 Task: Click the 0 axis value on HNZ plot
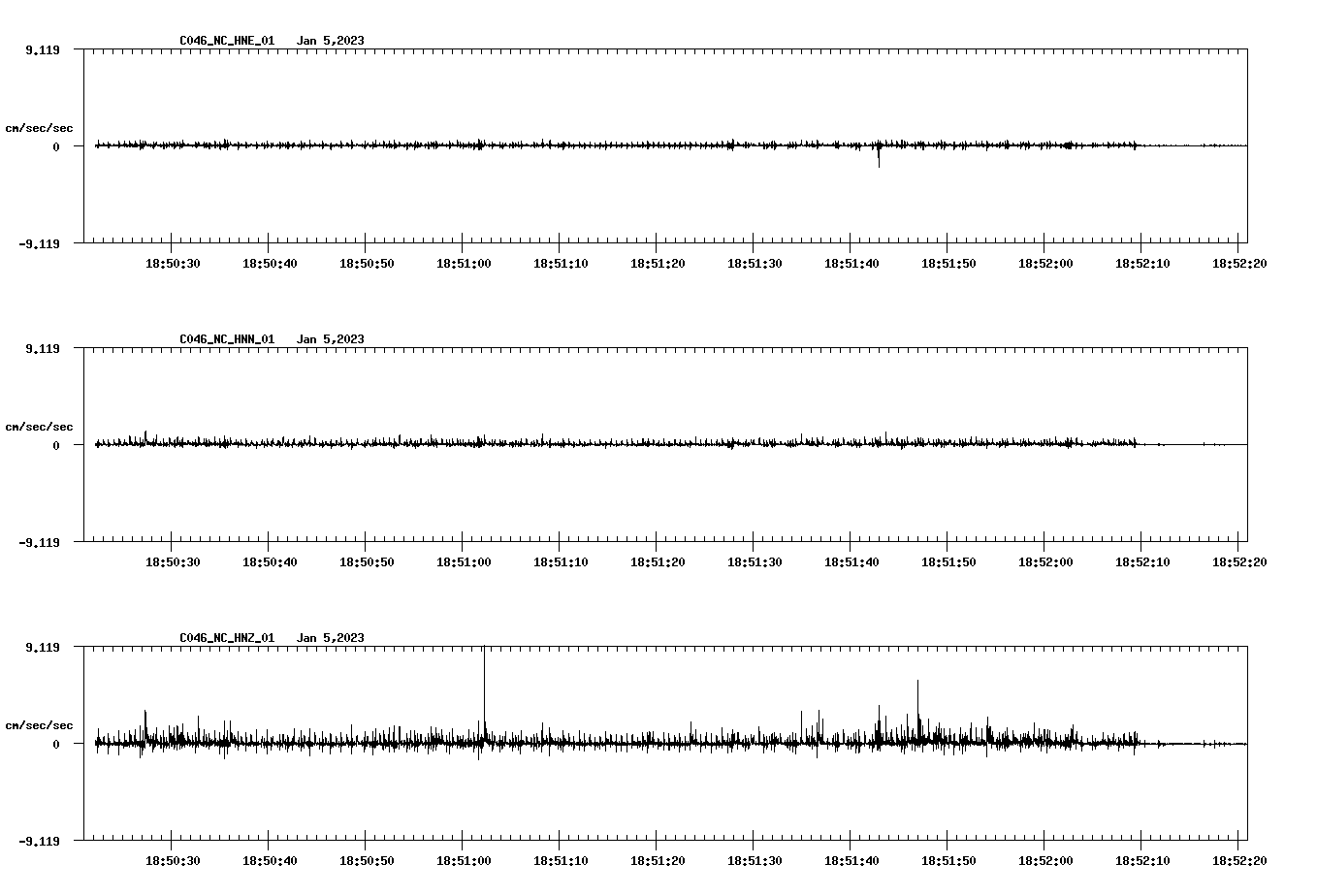tap(56, 744)
